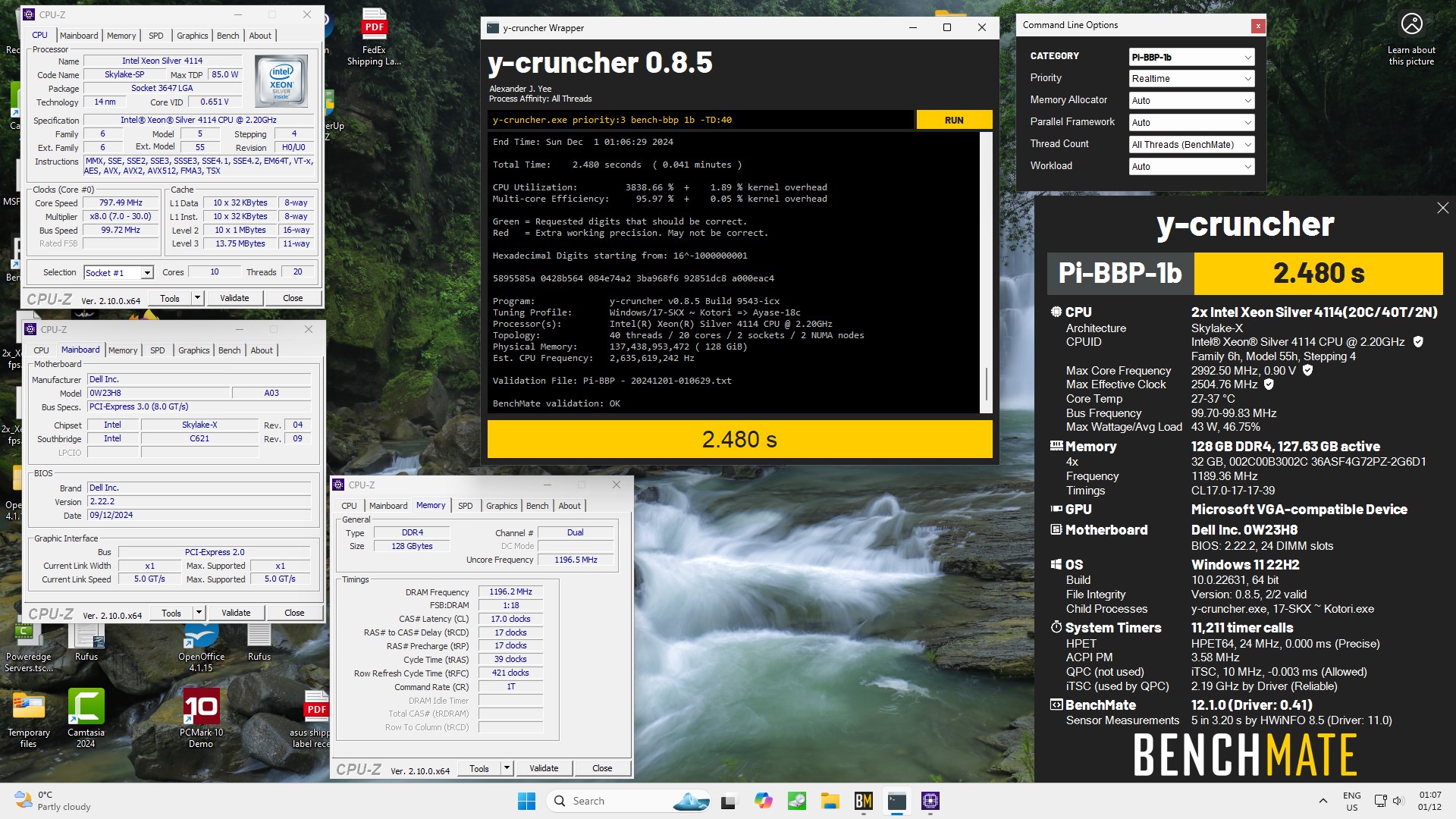Show hidden tray icons chevron

tap(1323, 801)
